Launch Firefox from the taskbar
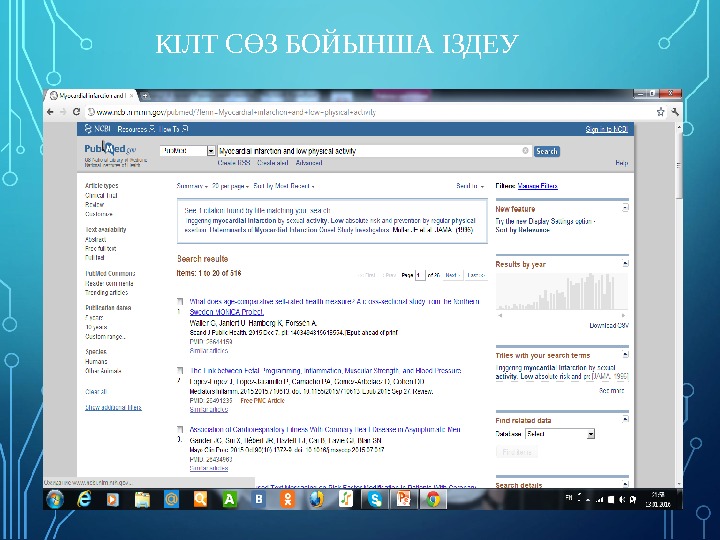This screenshot has width=720, height=540. 316,499
